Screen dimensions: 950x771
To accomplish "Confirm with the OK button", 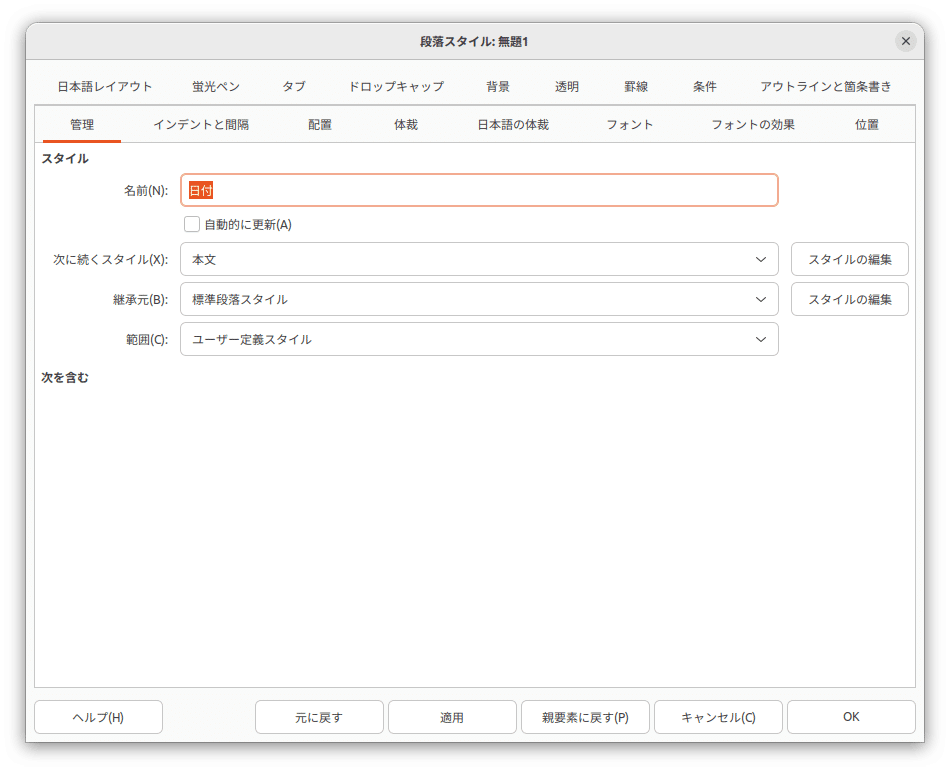I will pyautogui.click(x=851, y=717).
